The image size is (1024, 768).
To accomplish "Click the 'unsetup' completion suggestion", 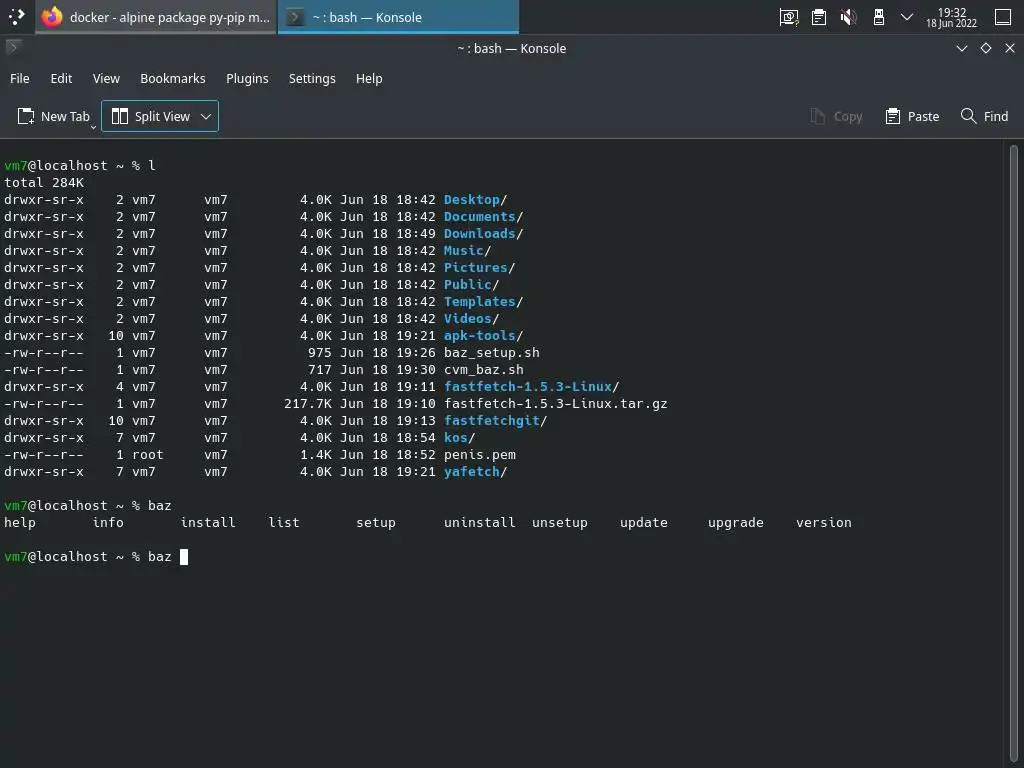I will (560, 522).
